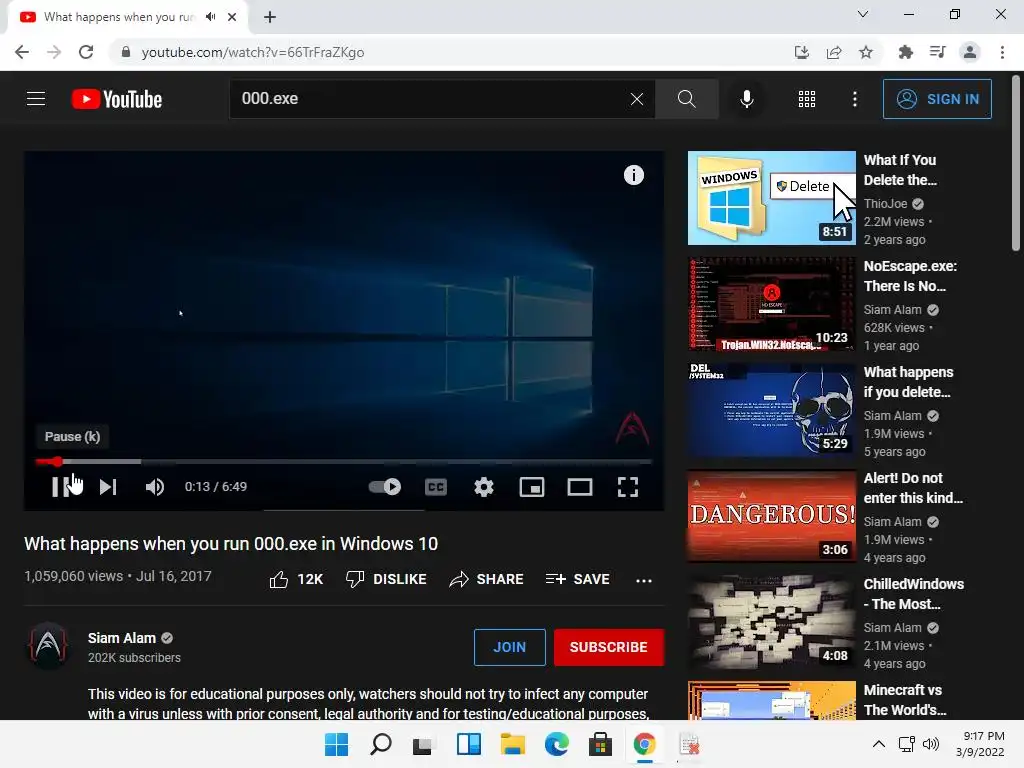This screenshot has width=1024, height=768.
Task: Install app icon in address bar
Action: pos(802,52)
